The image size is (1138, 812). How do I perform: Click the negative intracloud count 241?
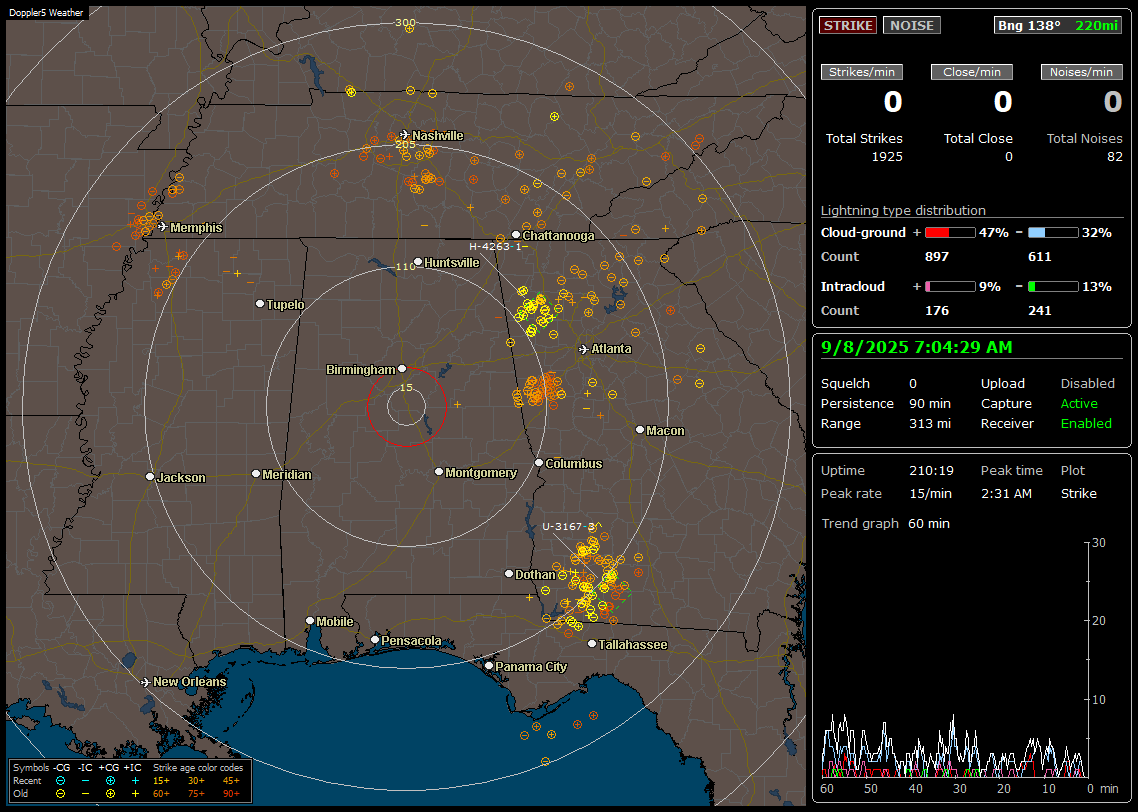1039,311
